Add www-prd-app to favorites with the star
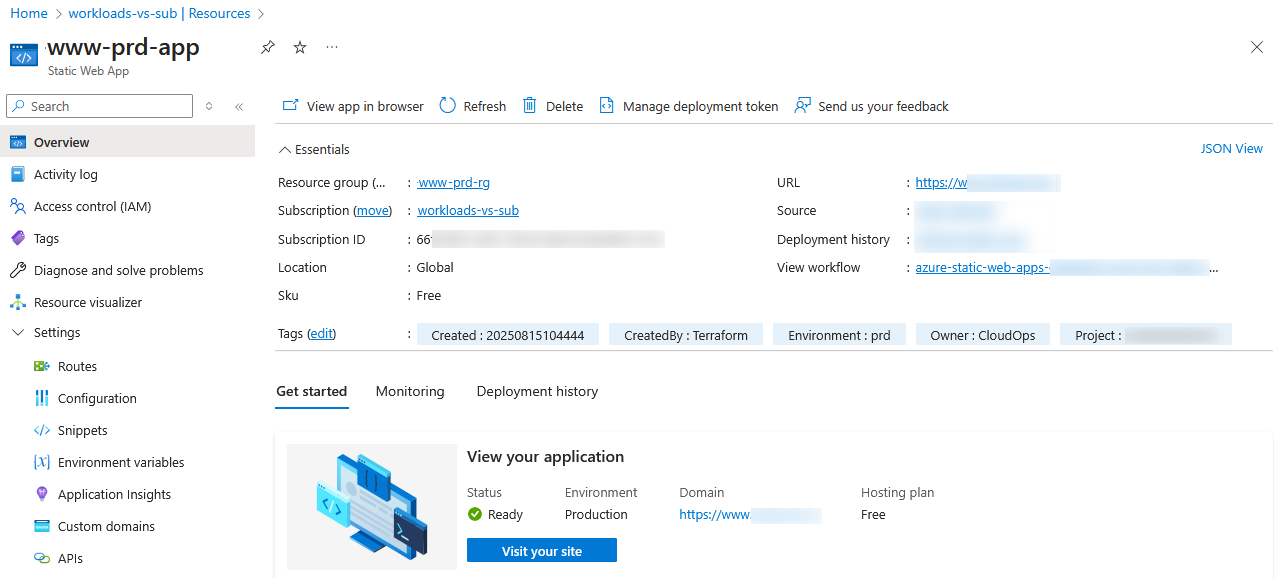Screen dimensions: 1274x578 [x=299, y=47]
